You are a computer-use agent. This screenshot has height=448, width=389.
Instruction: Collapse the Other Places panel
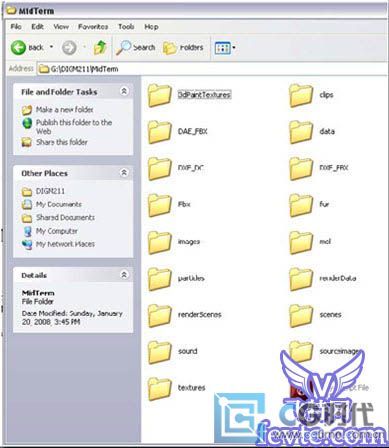click(124, 173)
